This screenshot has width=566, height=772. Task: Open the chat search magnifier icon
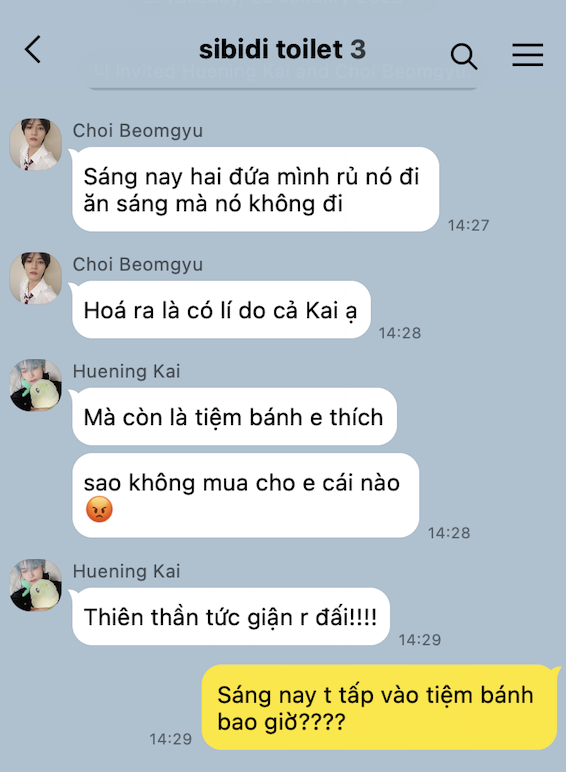point(464,56)
